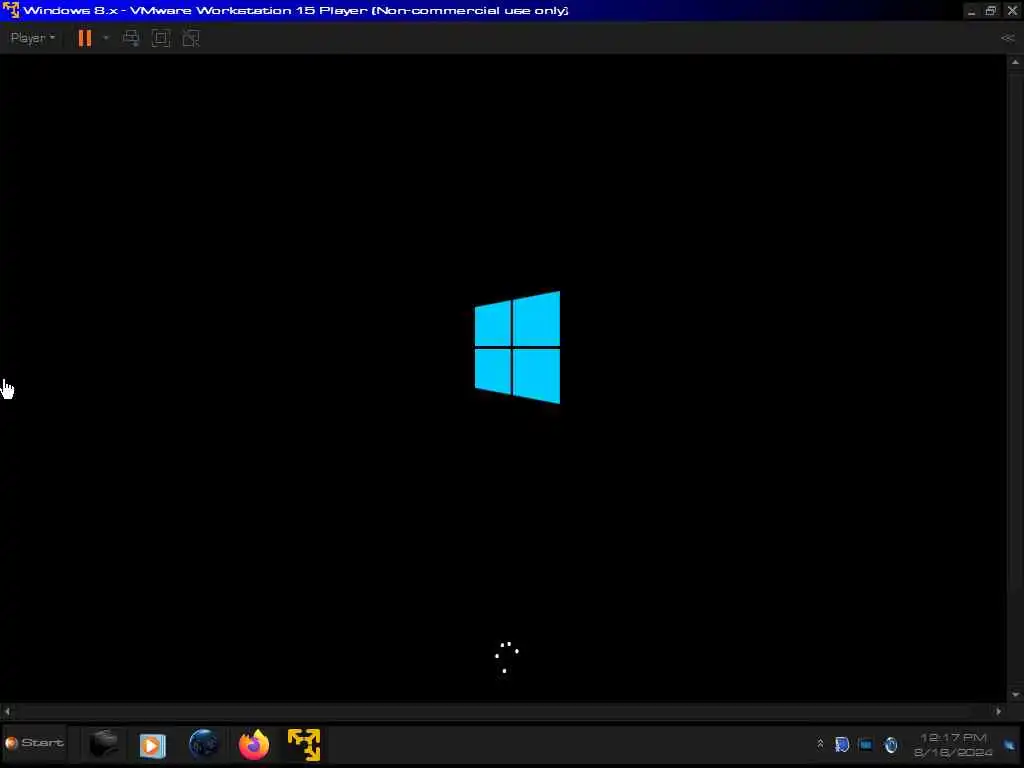
Task: Click the blue monitor tray icon
Action: coord(866,744)
